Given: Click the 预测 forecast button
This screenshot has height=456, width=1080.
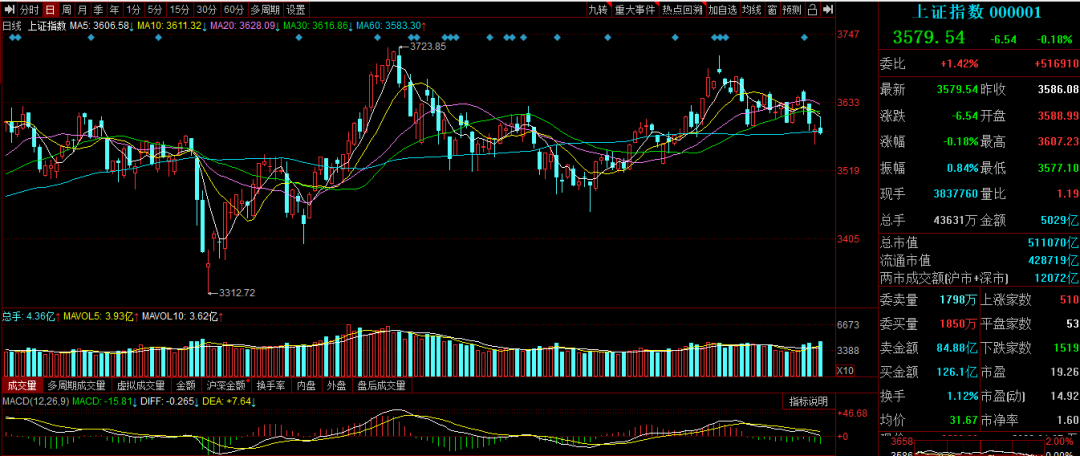Looking at the screenshot, I should (x=793, y=10).
